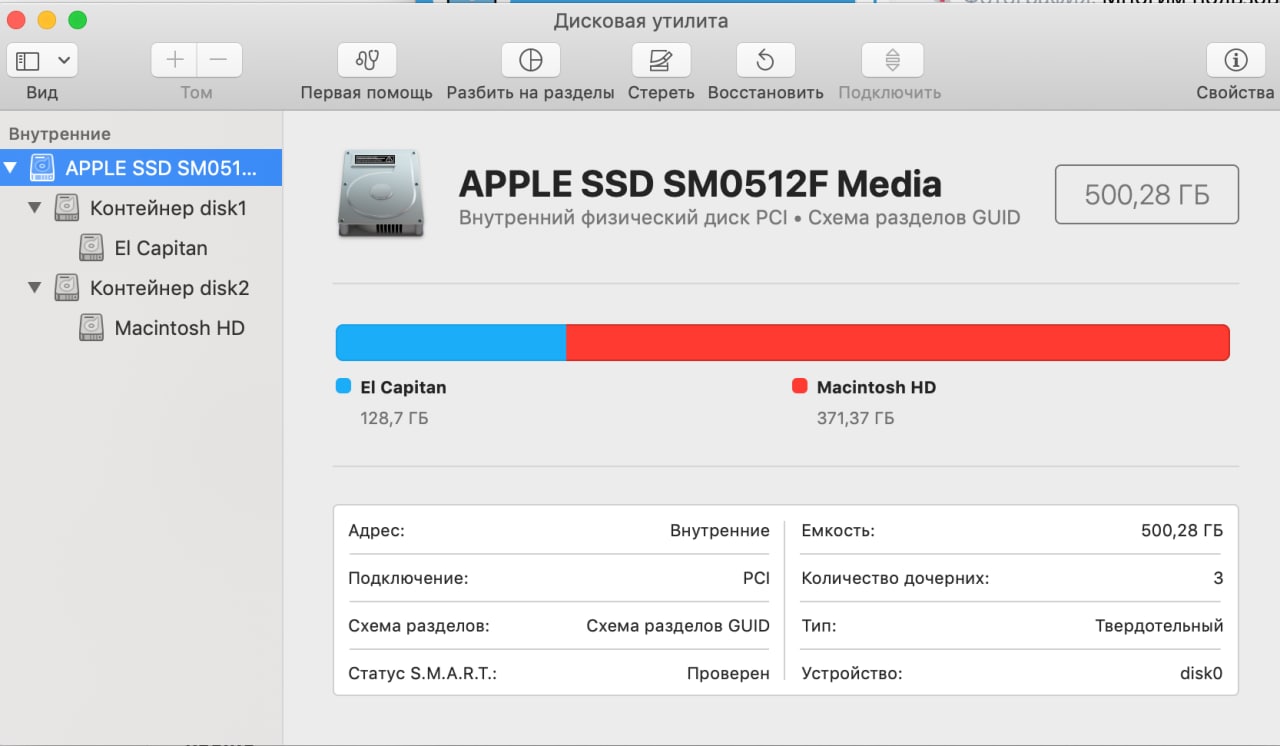Image resolution: width=1280 pixels, height=746 pixels.
Task: Click the Дисковая утилита window title
Action: coord(641,20)
